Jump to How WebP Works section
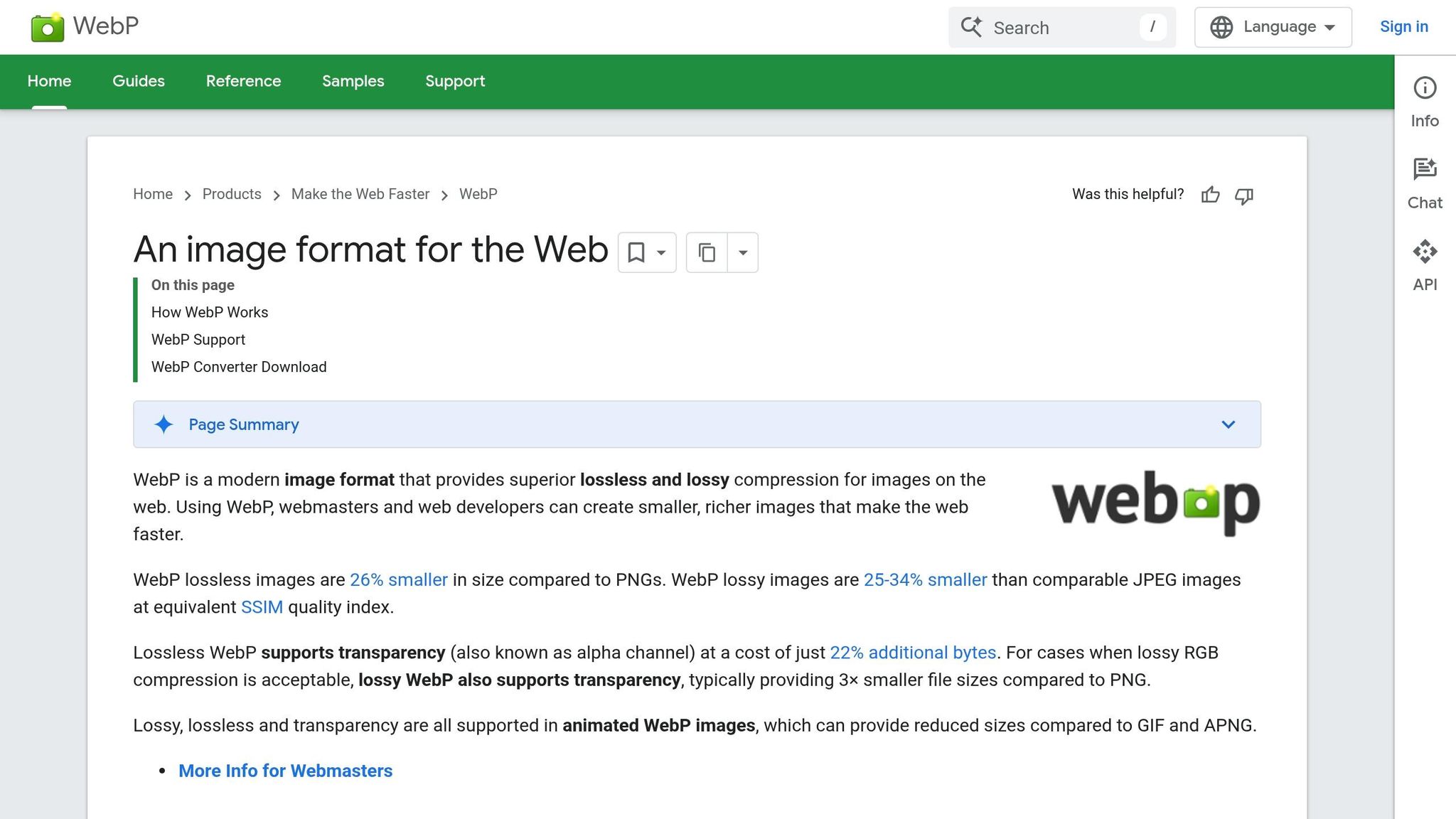This screenshot has height=819, width=1456. 210,312
